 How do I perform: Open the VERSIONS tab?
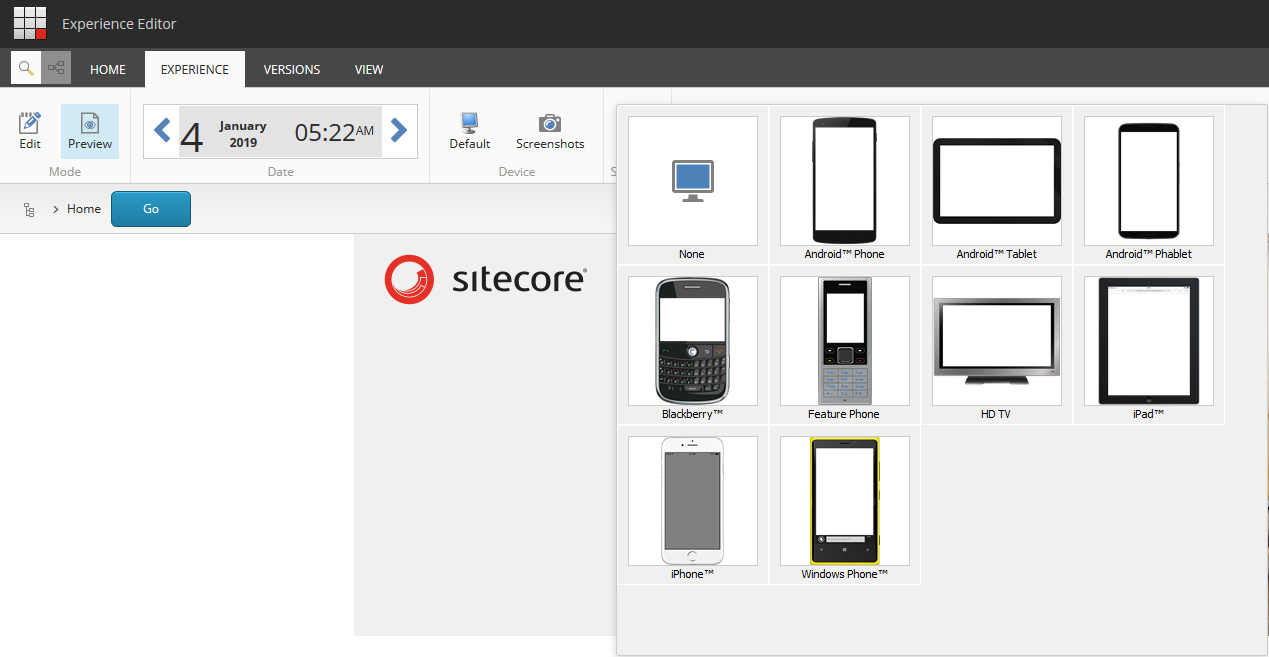[x=292, y=70]
